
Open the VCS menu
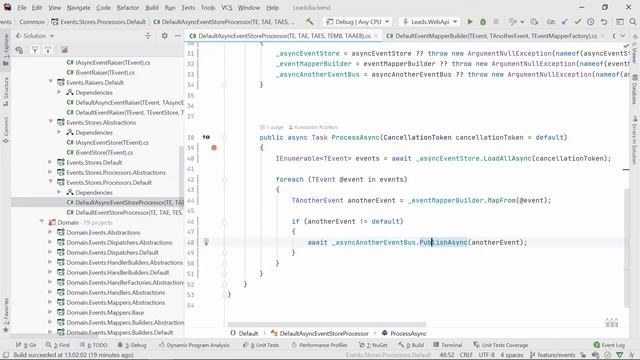point(227,7)
